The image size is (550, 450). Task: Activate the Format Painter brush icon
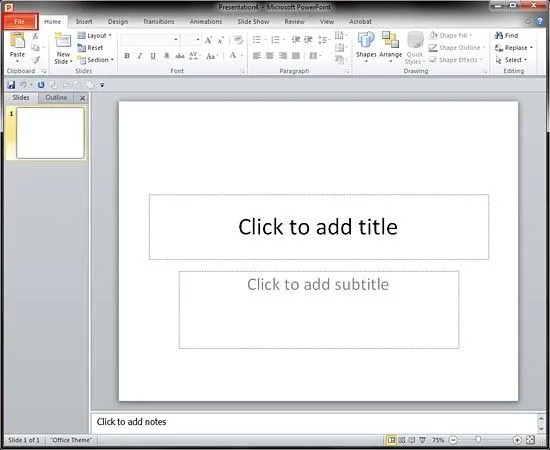35,60
